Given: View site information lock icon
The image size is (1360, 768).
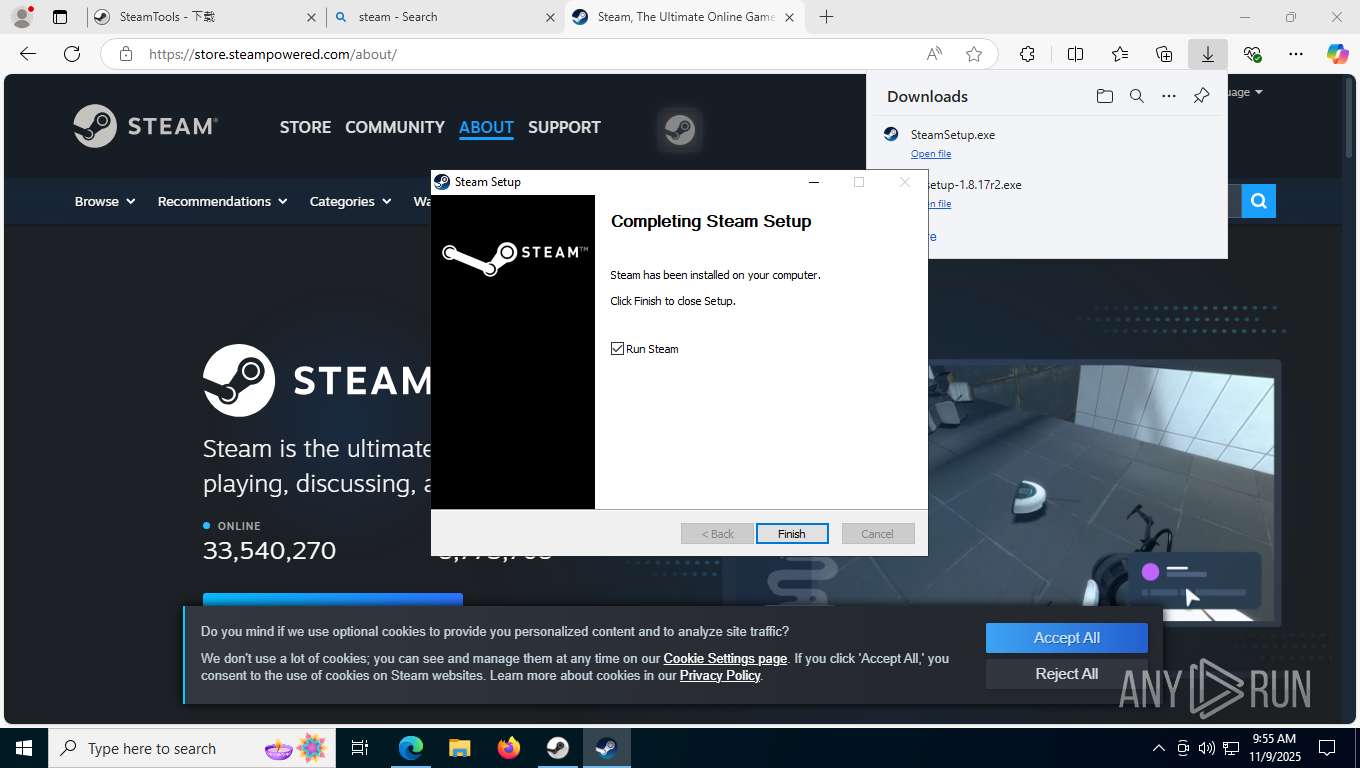Looking at the screenshot, I should click(x=126, y=54).
